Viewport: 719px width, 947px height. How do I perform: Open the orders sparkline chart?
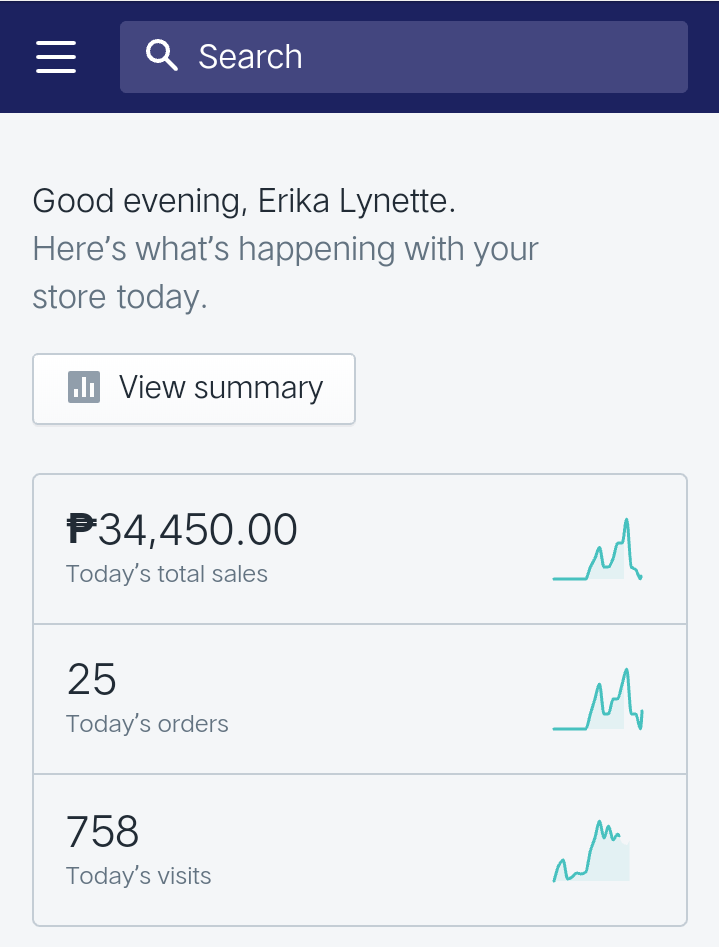coord(598,699)
